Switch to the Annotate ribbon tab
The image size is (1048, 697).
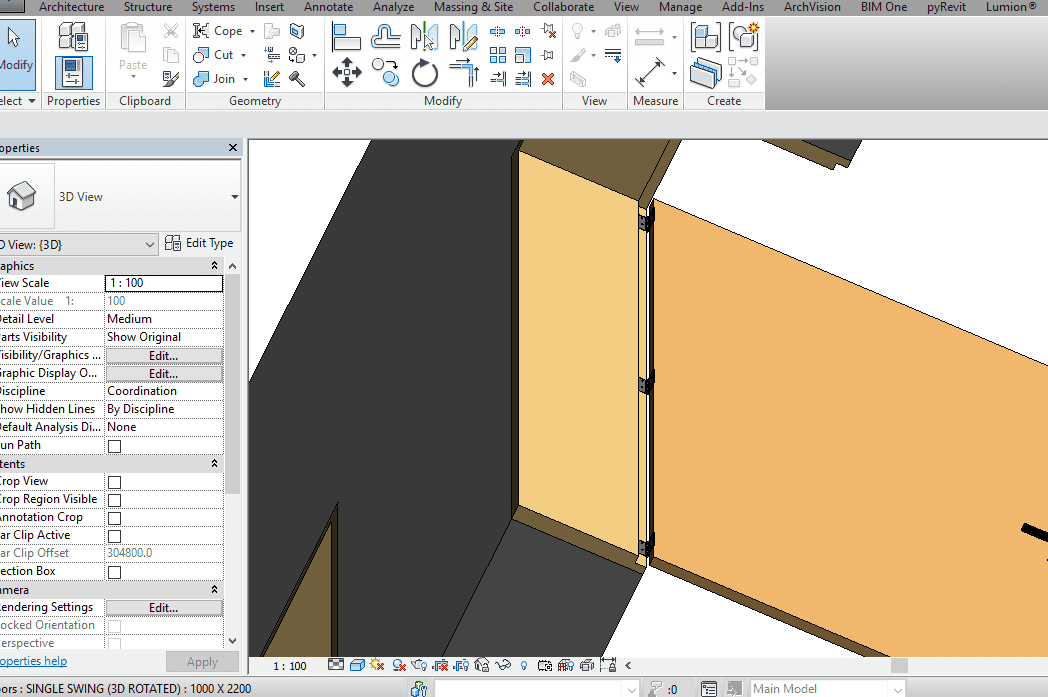point(328,7)
